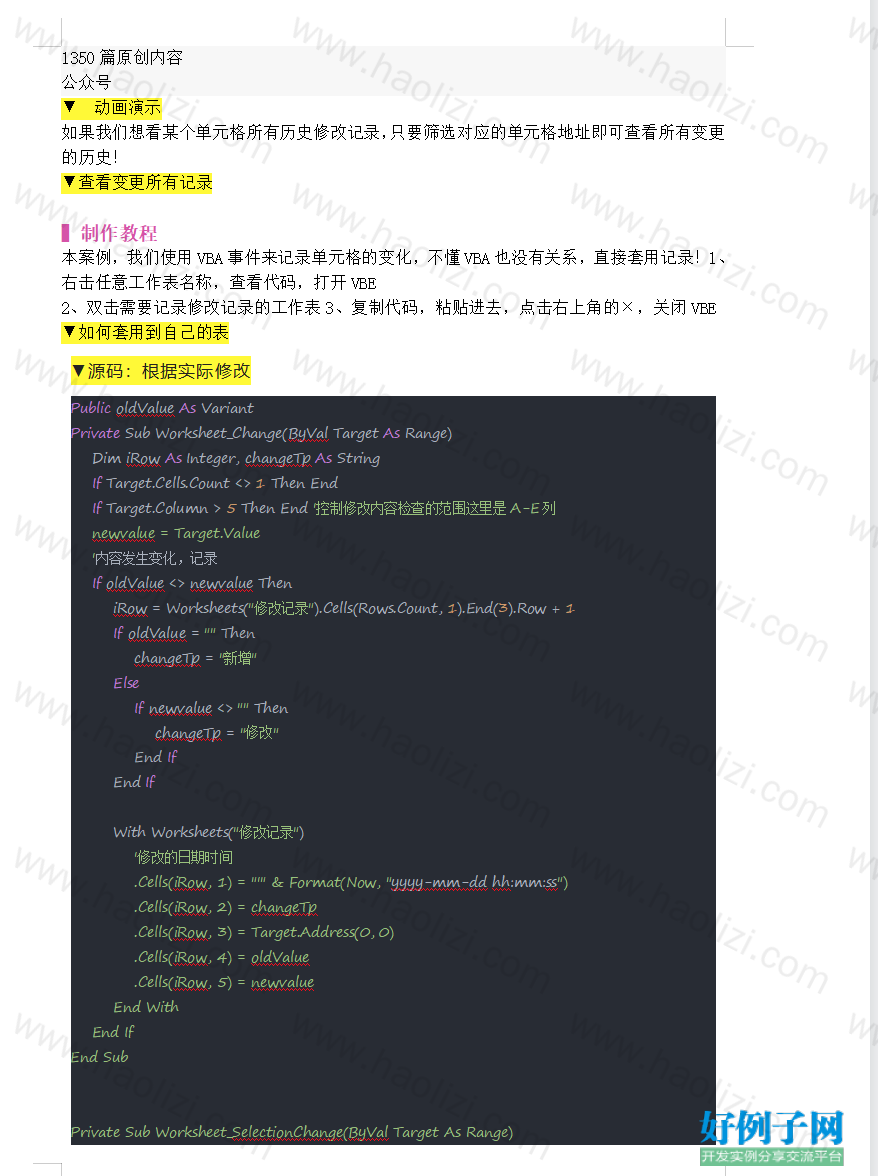
Task: Click the highlighted '如何套用到自己的表' heading
Action: 145,333
